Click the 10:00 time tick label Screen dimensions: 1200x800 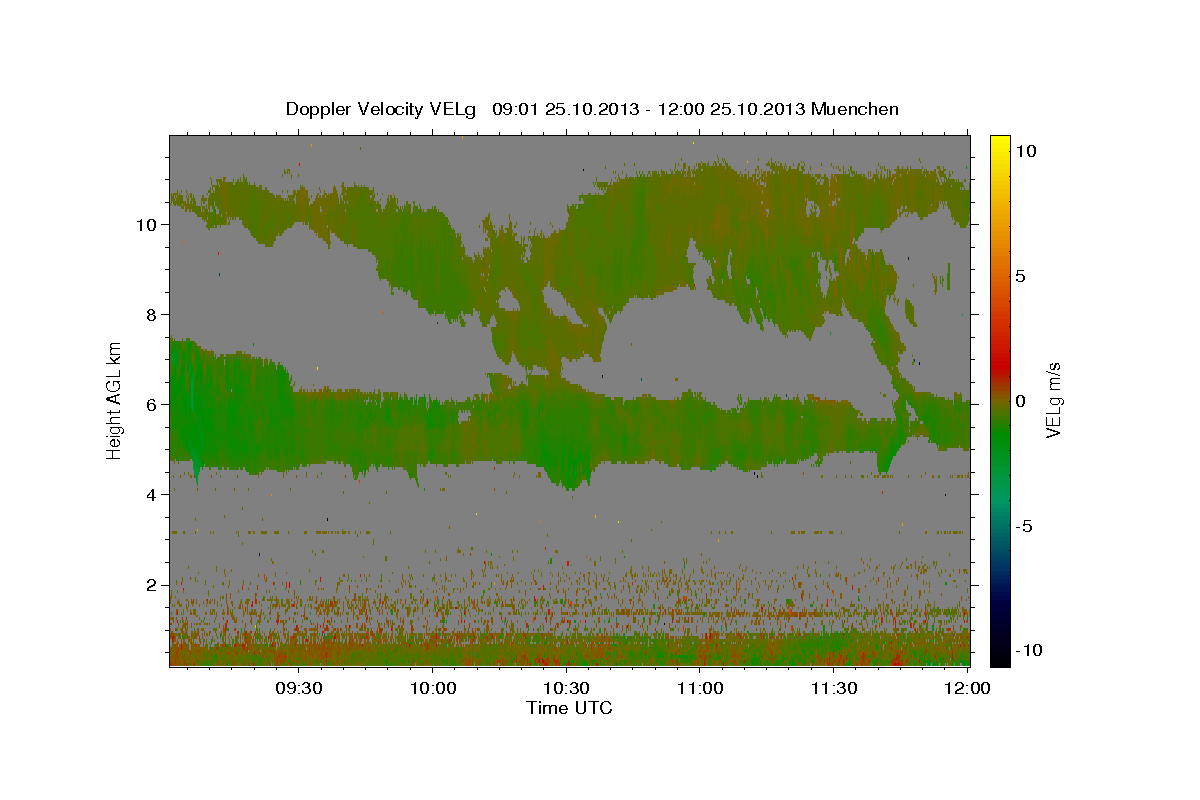point(432,688)
